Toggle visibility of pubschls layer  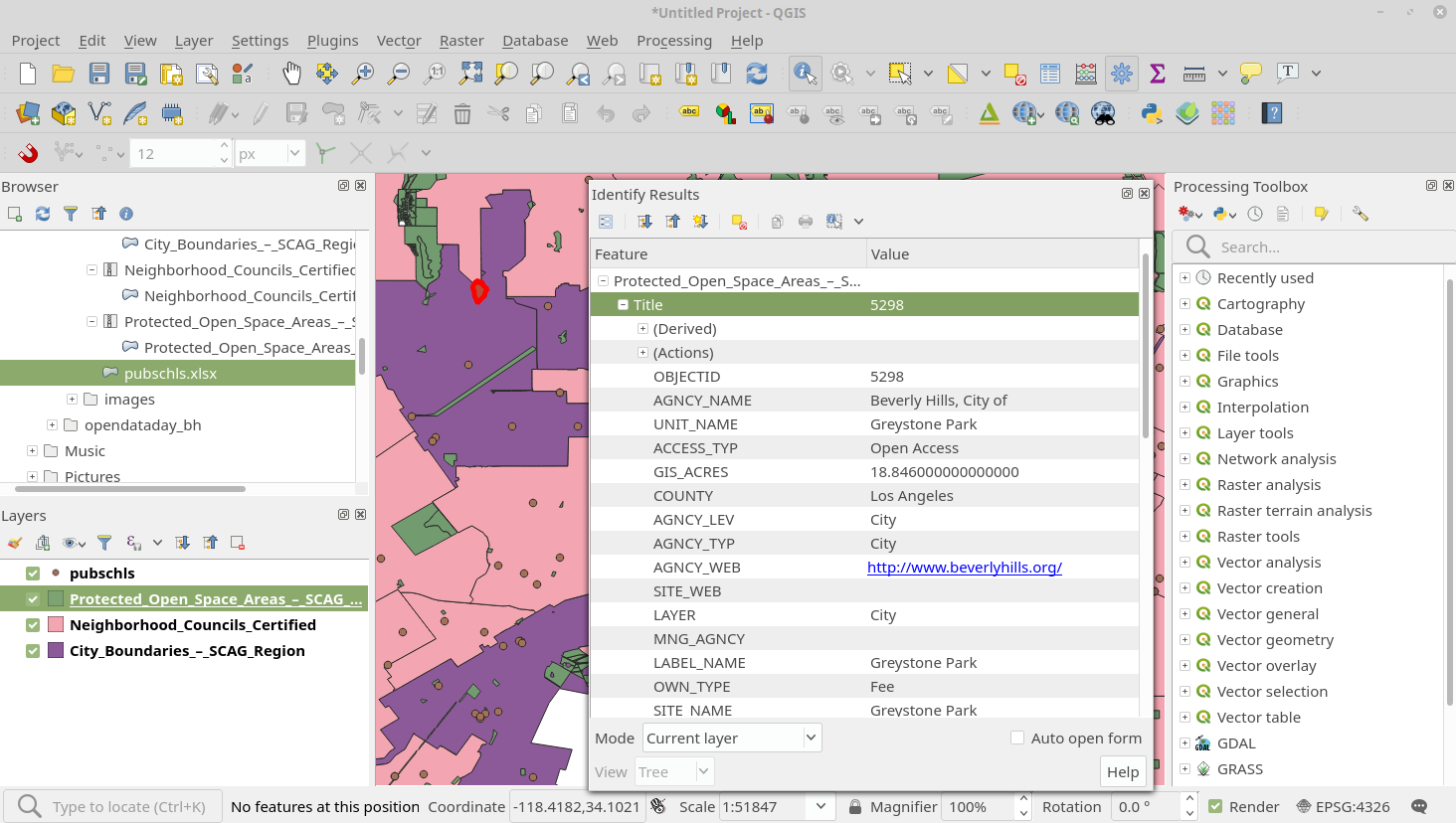[33, 574]
